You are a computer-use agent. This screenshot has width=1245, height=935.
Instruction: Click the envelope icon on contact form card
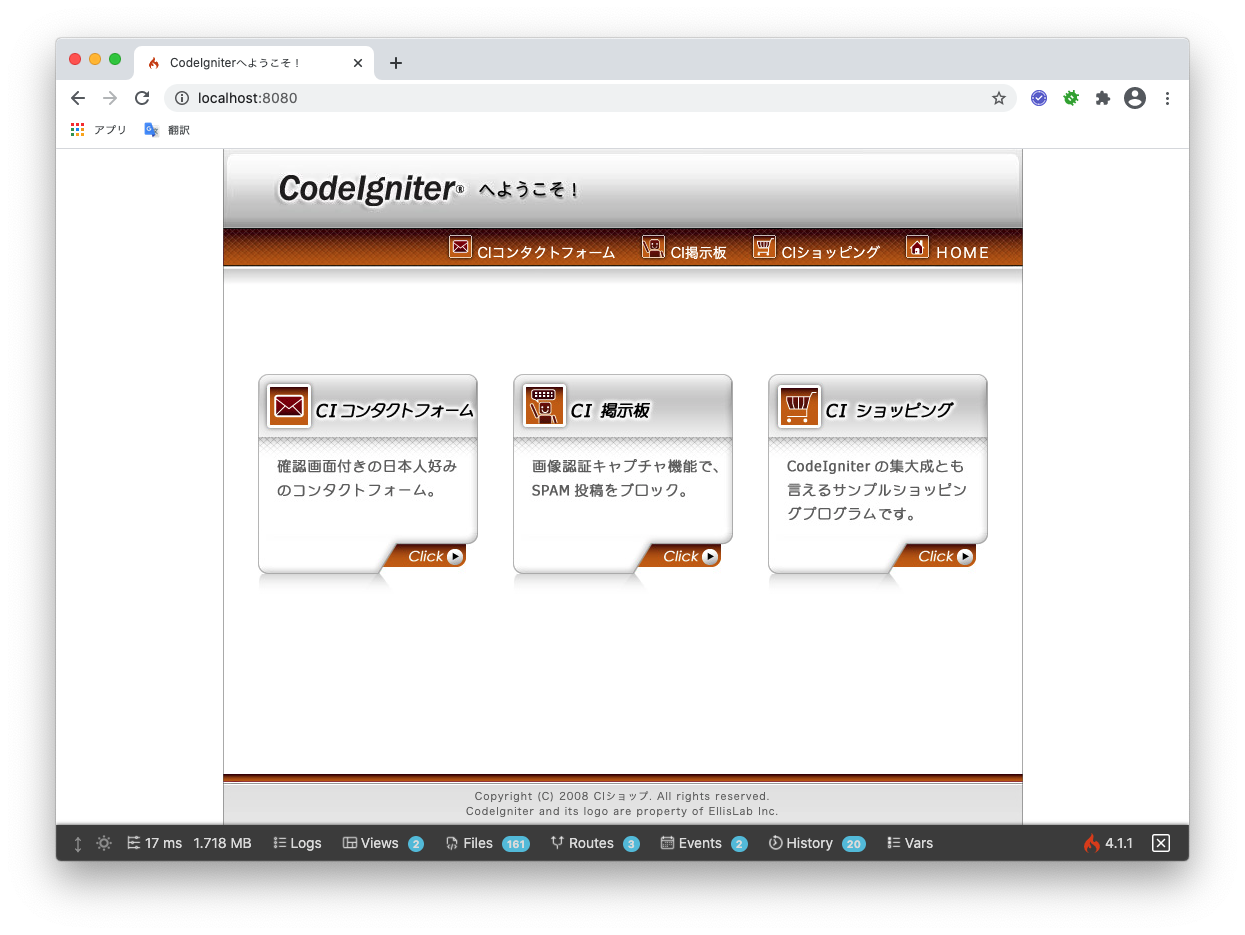tap(289, 406)
